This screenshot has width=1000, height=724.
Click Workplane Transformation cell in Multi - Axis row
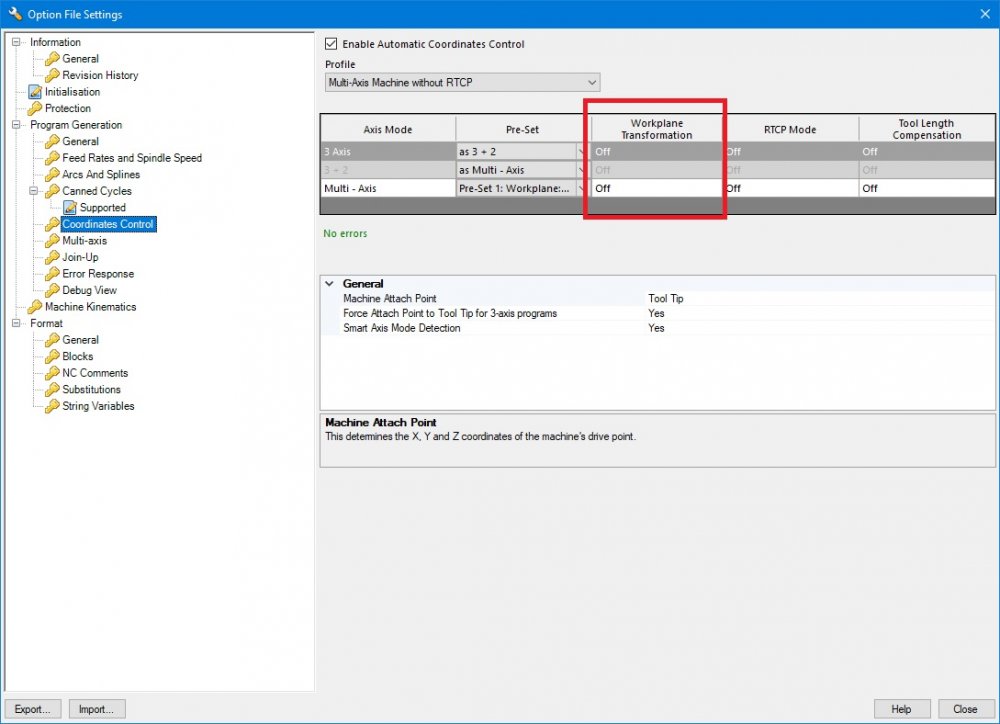click(655, 188)
